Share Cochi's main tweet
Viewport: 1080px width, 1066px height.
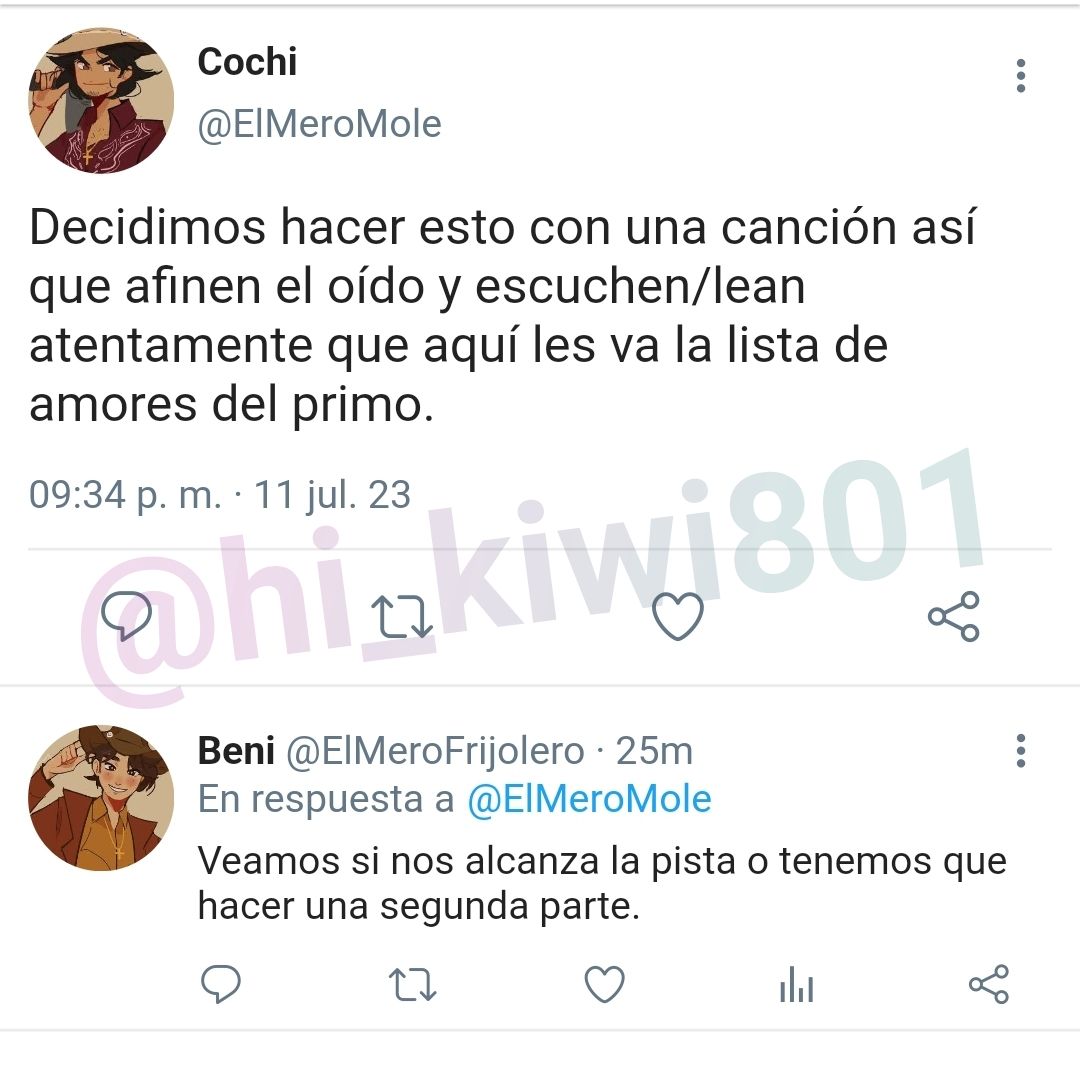[x=953, y=616]
